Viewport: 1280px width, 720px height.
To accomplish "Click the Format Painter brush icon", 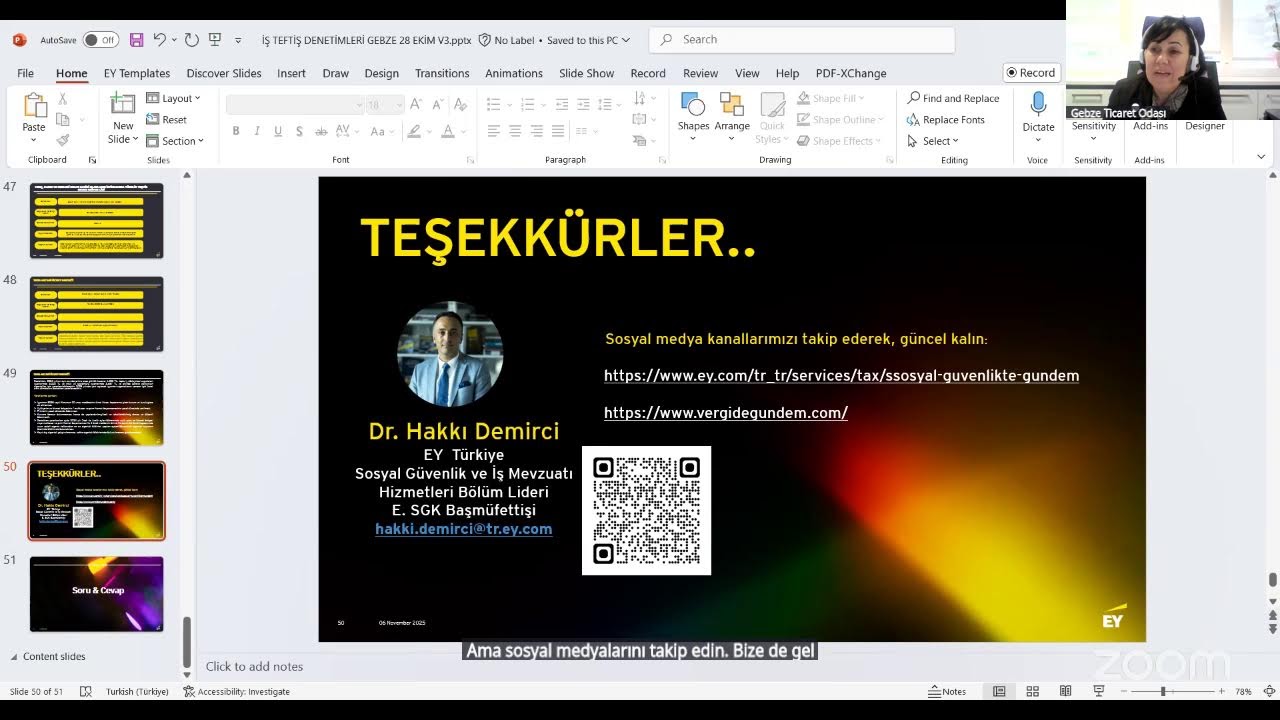I will point(62,140).
